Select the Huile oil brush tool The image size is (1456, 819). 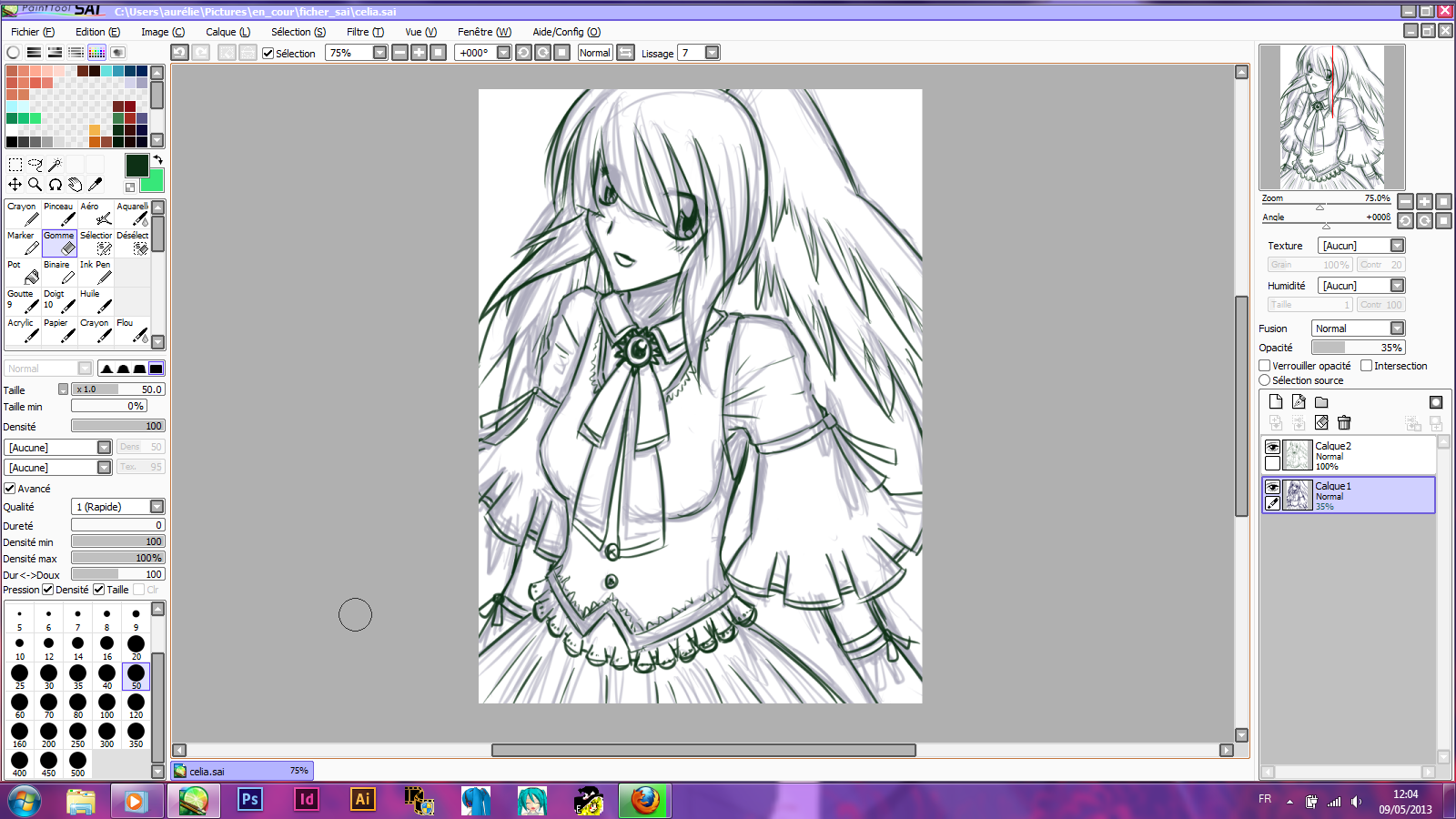(96, 301)
